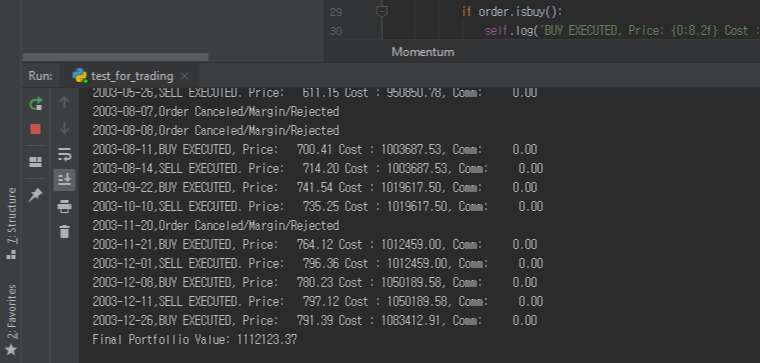
Task: Click the 2003-12-26 BUY EXECUTED log line
Action: [315, 321]
